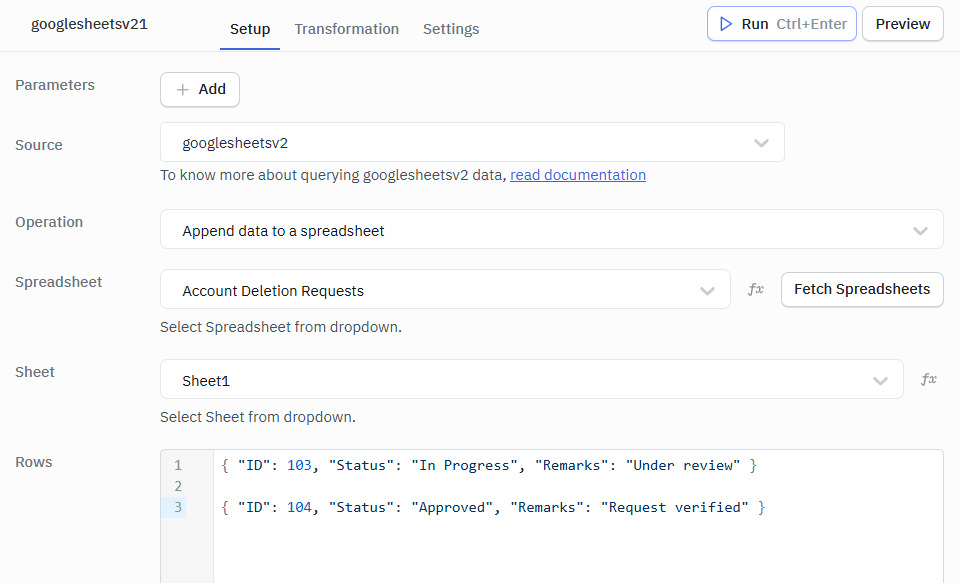Click the chevron on the Operation dropdown
Image resolution: width=960 pixels, height=583 pixels.
click(x=920, y=229)
